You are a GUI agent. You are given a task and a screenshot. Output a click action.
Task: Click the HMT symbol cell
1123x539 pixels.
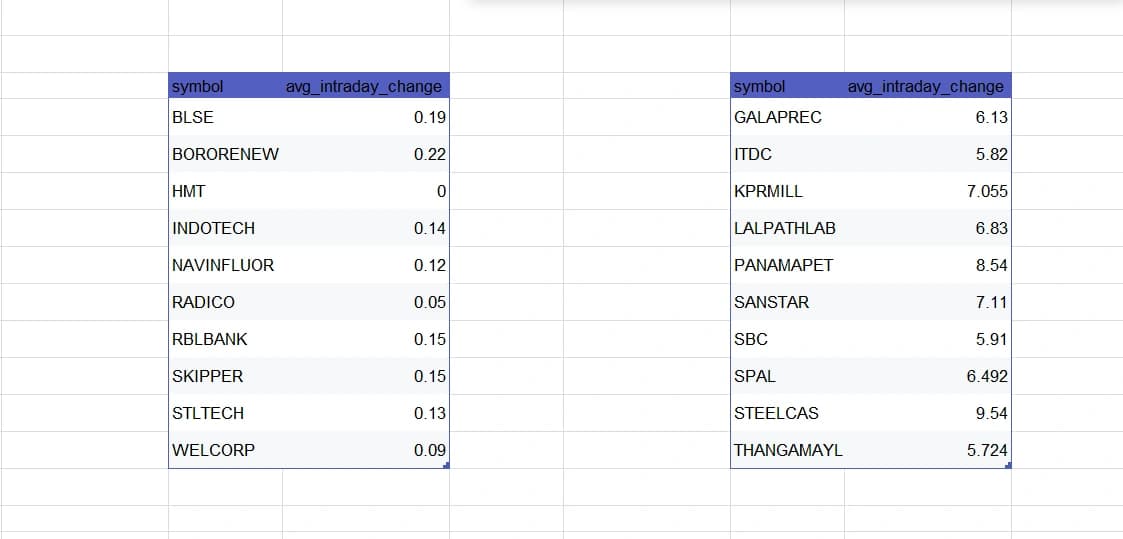point(226,191)
